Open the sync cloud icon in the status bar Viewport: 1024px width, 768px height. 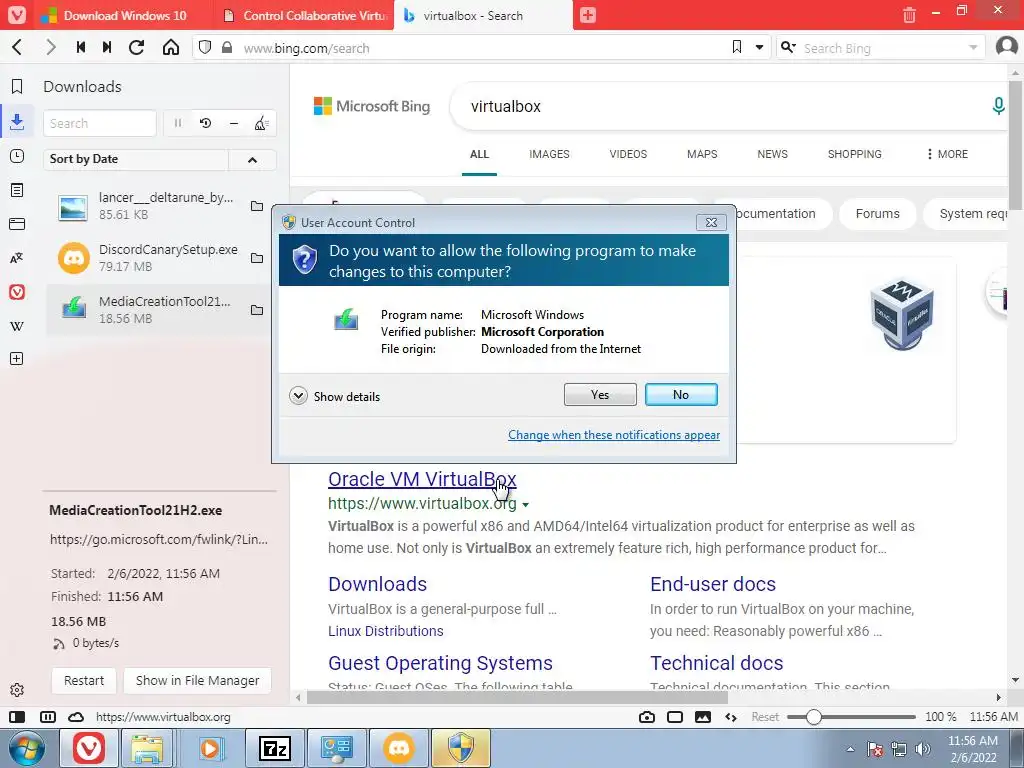click(x=76, y=717)
